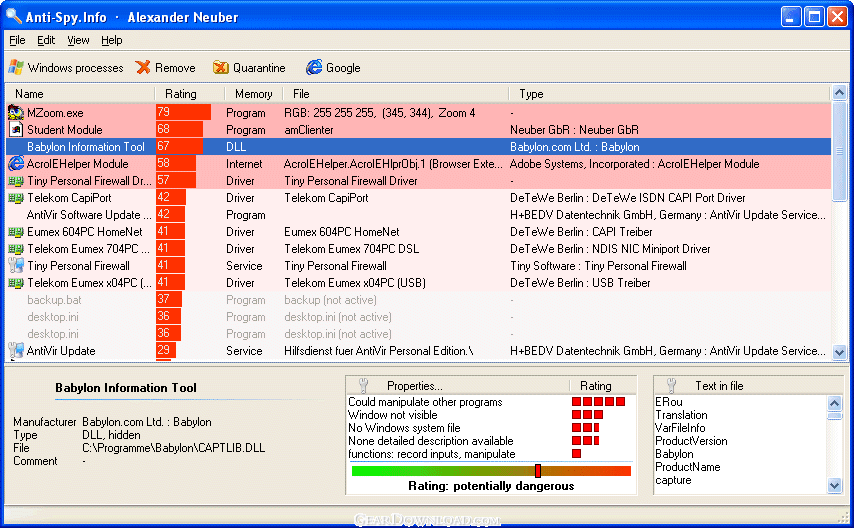The height and width of the screenshot is (528, 854).
Task: Click the Text in file scroll down arrow
Action: click(x=834, y=485)
